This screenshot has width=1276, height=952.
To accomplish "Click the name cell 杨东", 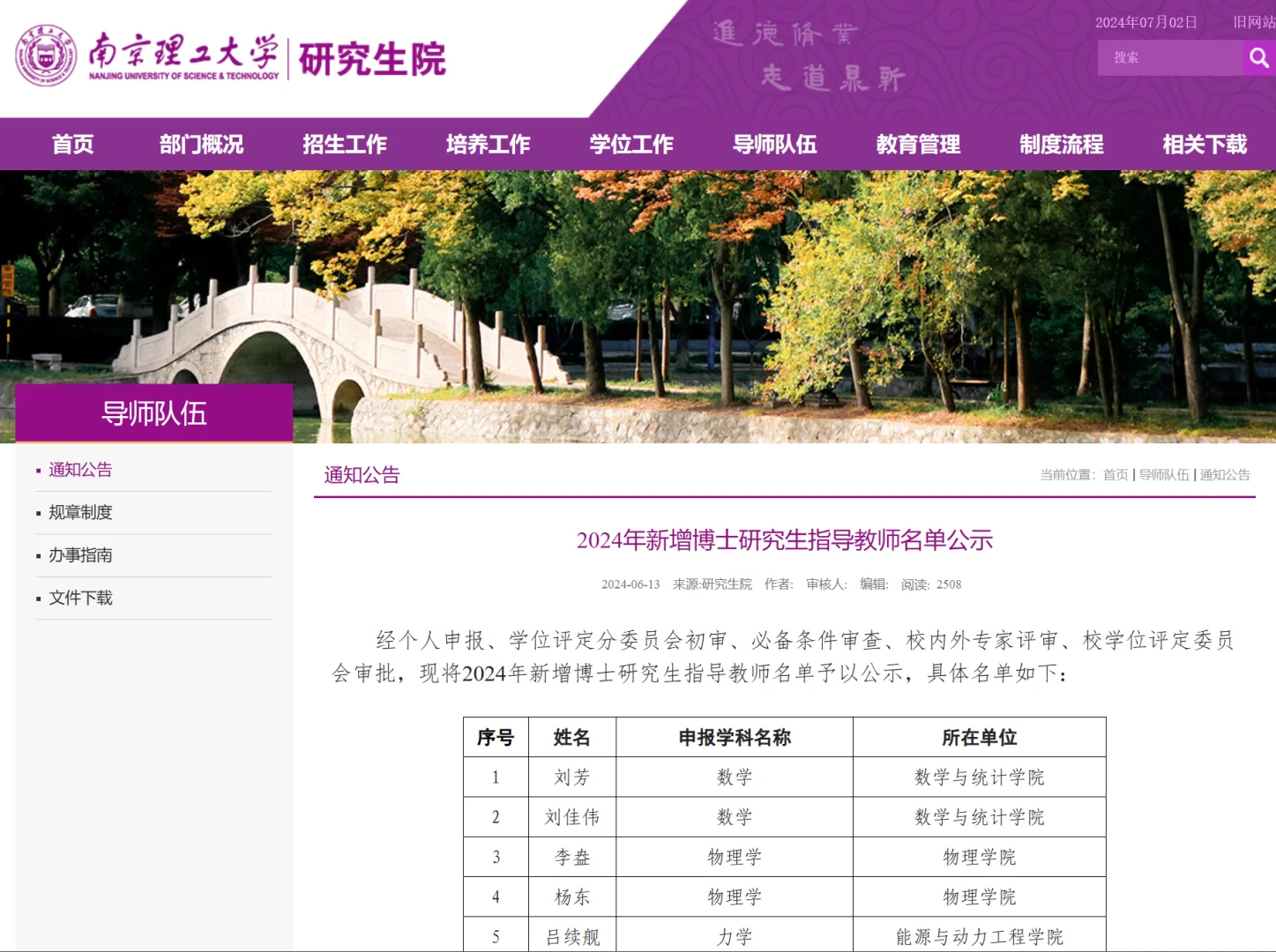I will 572,897.
